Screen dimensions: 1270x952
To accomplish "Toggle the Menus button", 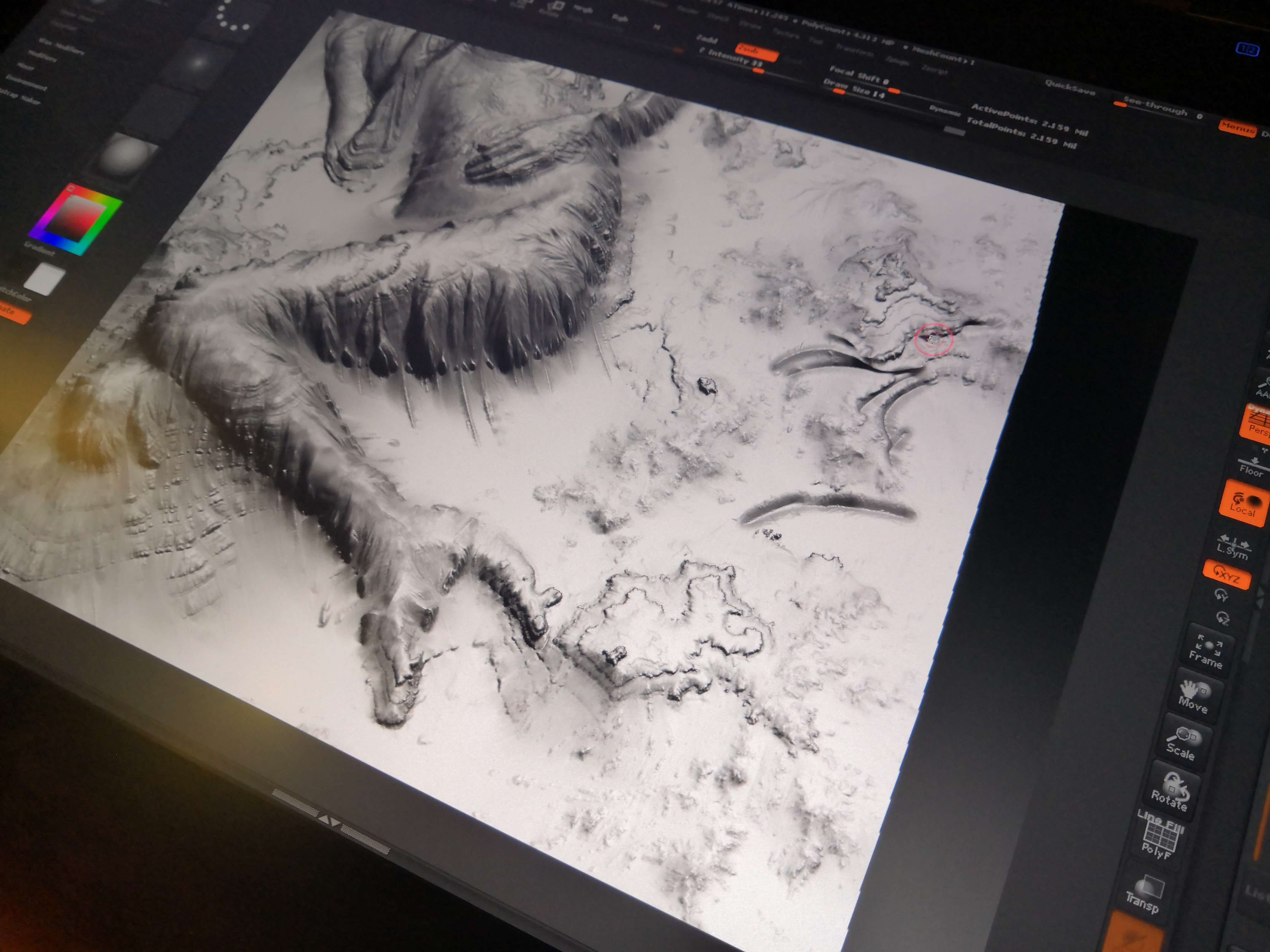I will (x=1238, y=129).
